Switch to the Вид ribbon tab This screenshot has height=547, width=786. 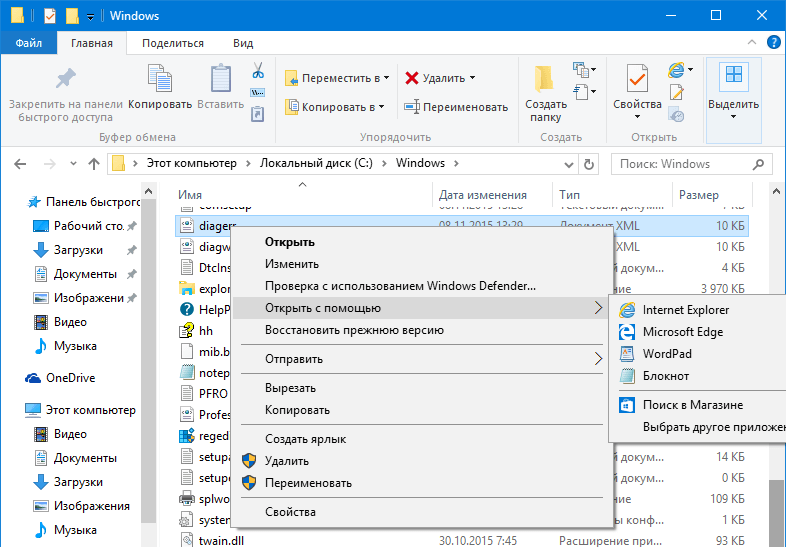pos(243,43)
